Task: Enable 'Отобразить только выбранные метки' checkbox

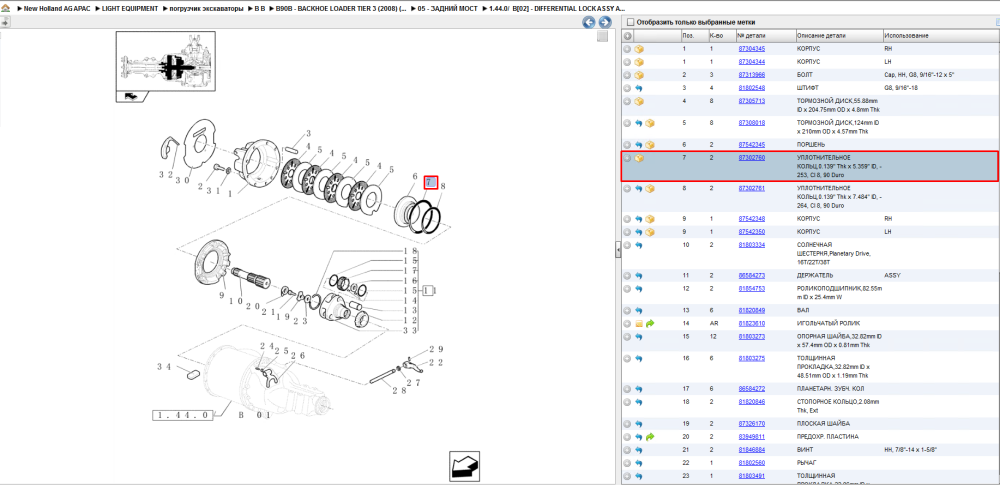Action: (630, 22)
